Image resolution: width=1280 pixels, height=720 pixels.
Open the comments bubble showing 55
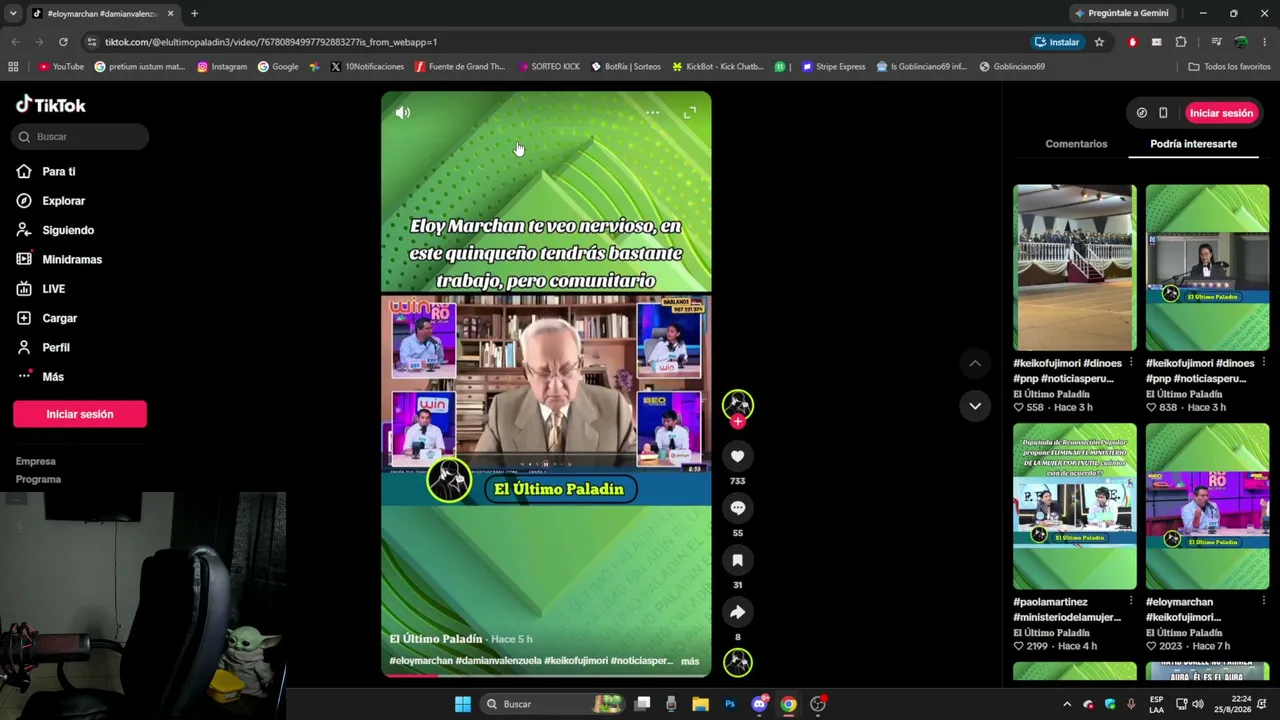pos(737,508)
